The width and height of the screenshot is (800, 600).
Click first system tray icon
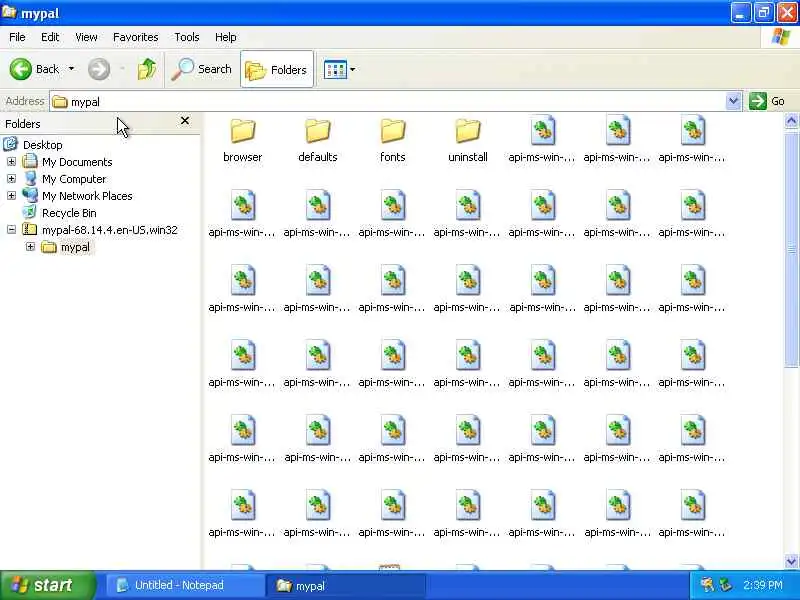(x=707, y=585)
